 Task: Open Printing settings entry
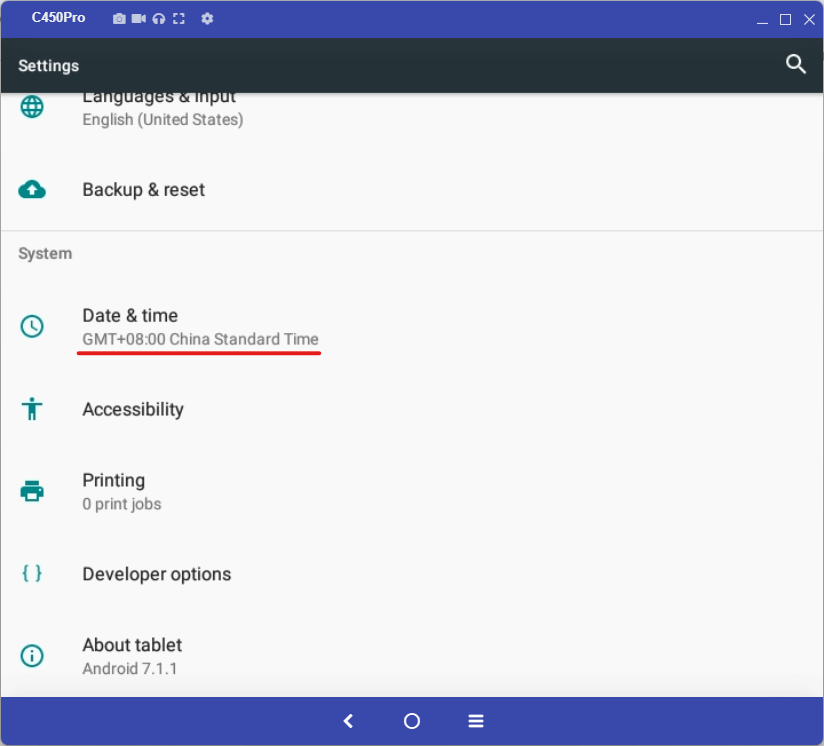[x=121, y=491]
